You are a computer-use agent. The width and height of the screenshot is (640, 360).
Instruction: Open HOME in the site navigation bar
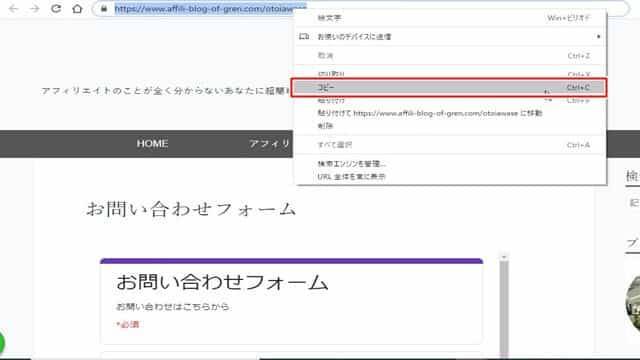152,144
